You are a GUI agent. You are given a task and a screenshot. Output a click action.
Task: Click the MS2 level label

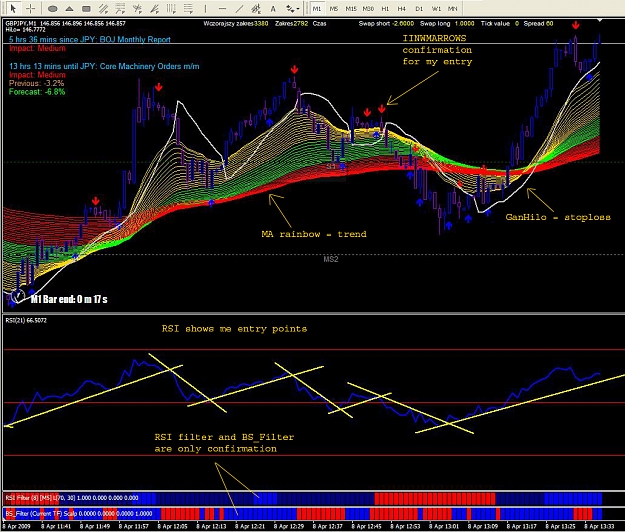(x=330, y=259)
